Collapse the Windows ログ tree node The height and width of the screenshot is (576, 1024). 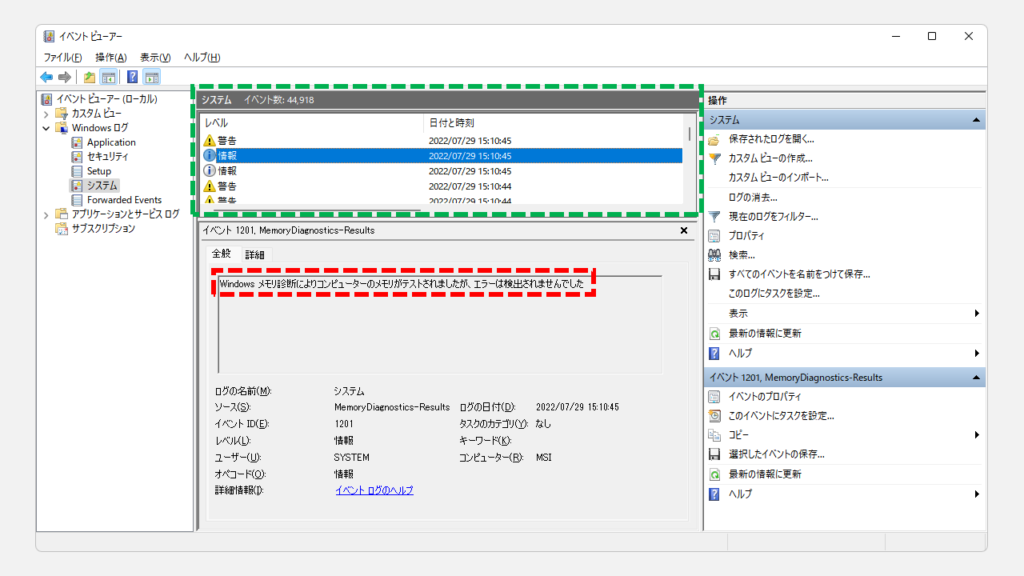pyautogui.click(x=46, y=128)
